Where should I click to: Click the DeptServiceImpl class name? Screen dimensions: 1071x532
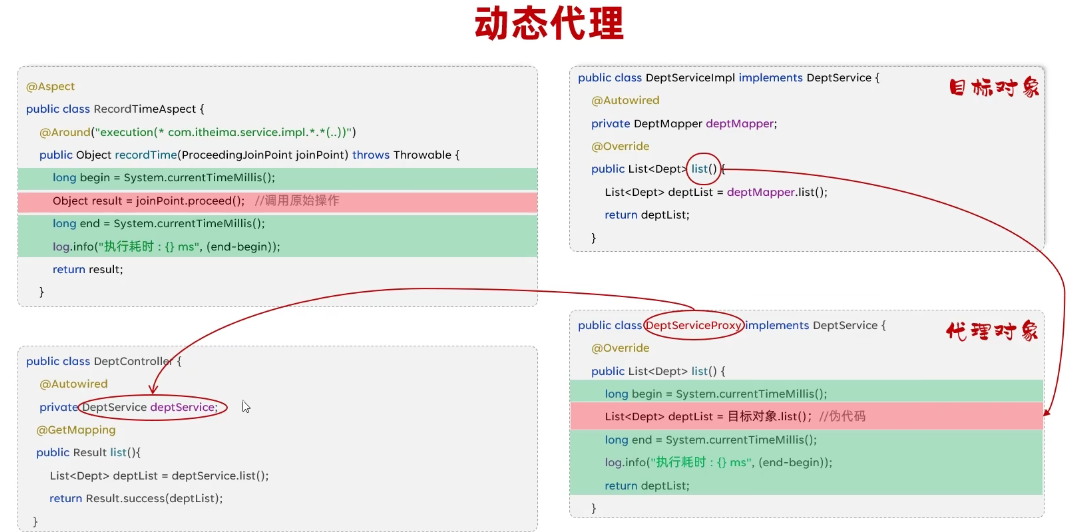point(690,78)
